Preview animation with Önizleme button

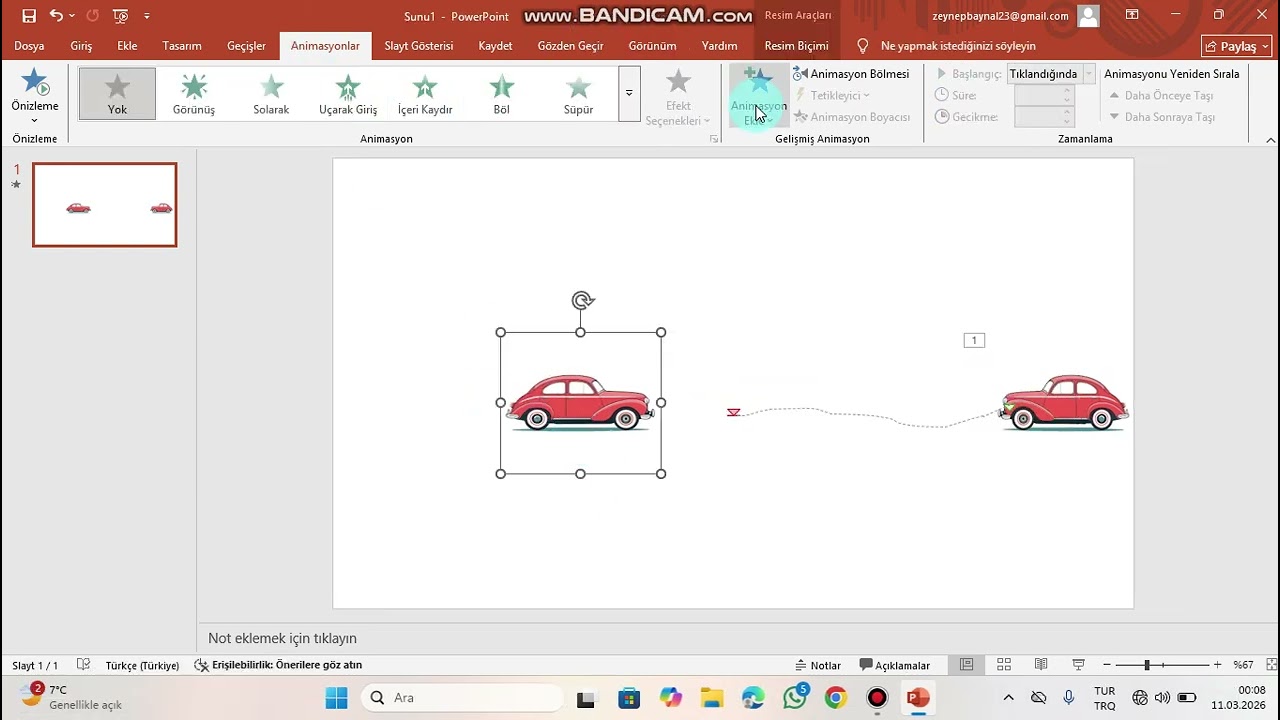pos(35,95)
